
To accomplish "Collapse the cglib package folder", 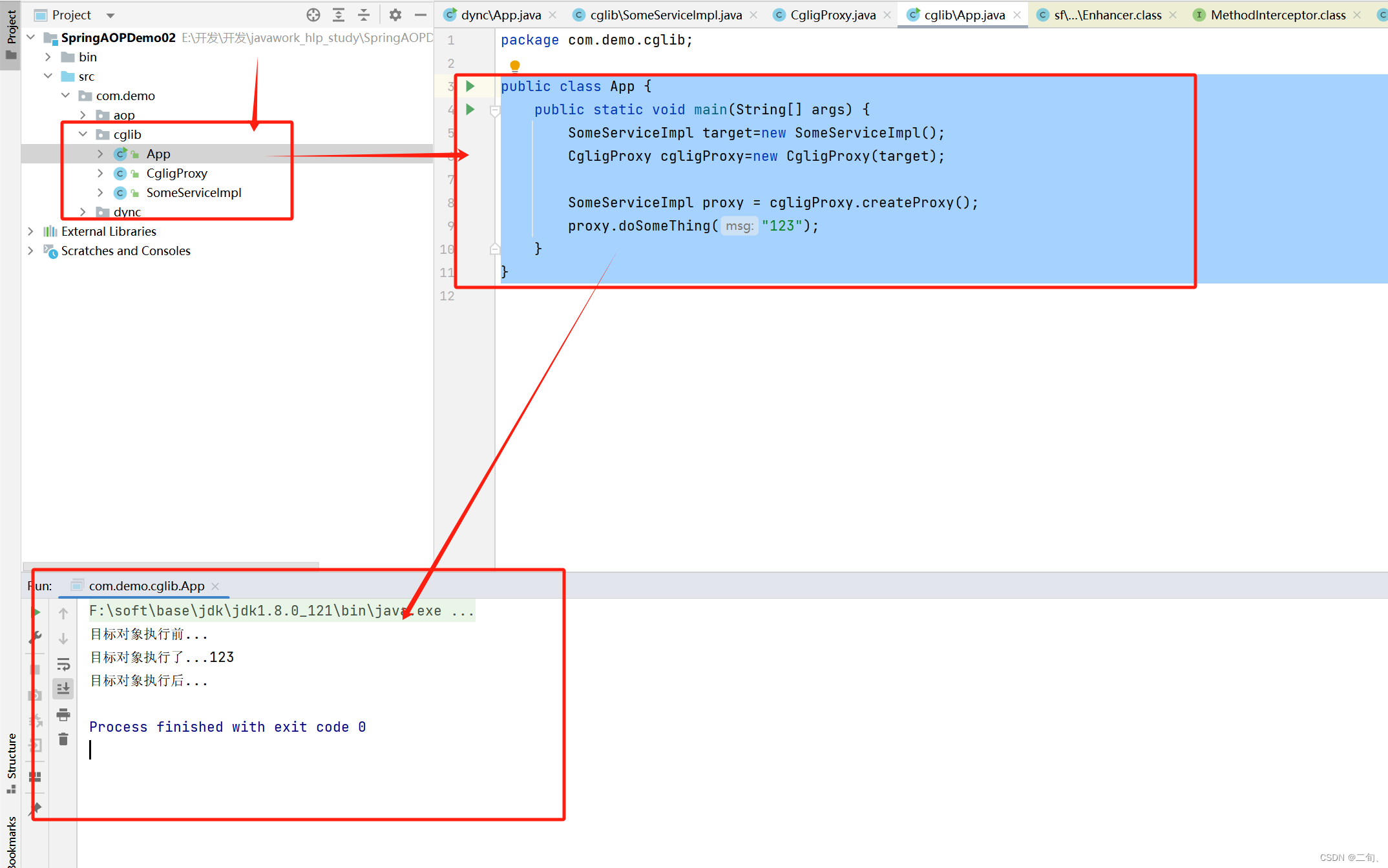I will tap(83, 134).
